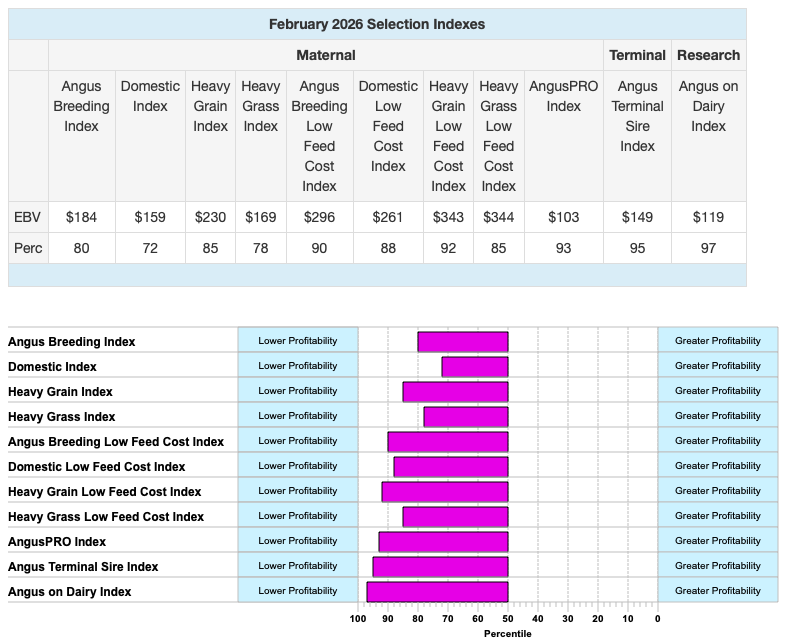Select the $296 EBV value

(x=320, y=217)
